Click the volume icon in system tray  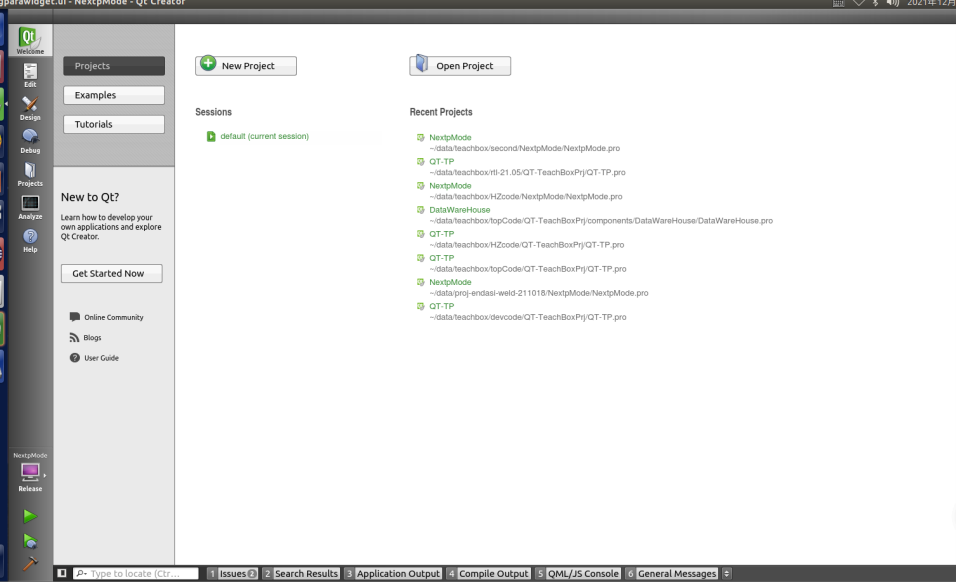click(x=893, y=3)
